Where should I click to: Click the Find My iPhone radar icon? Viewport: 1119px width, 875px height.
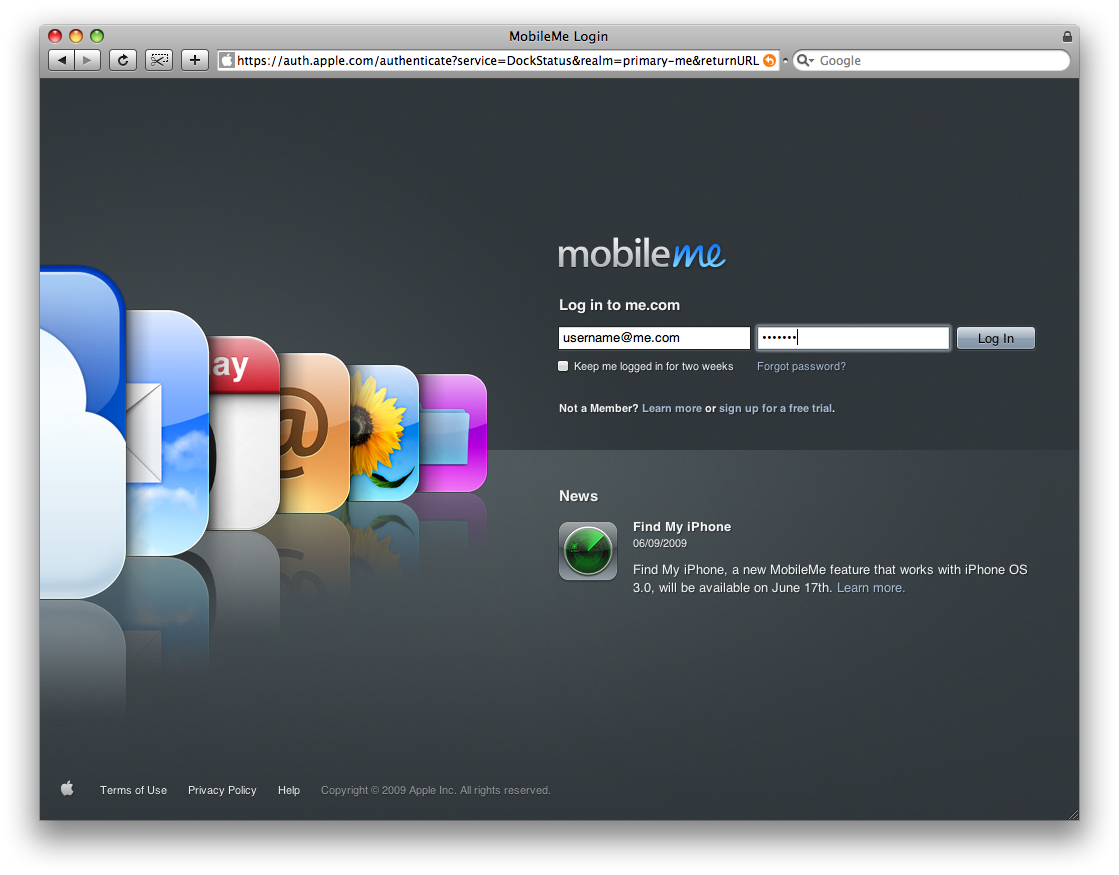pyautogui.click(x=587, y=551)
